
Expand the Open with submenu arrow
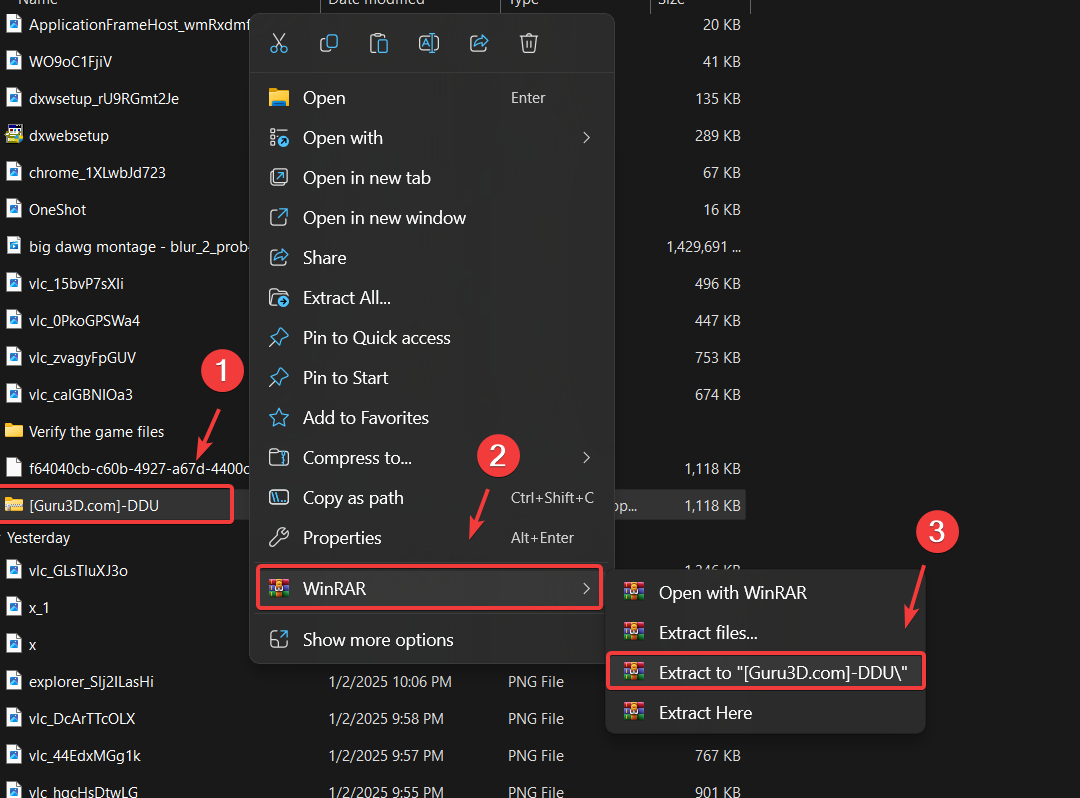[587, 138]
